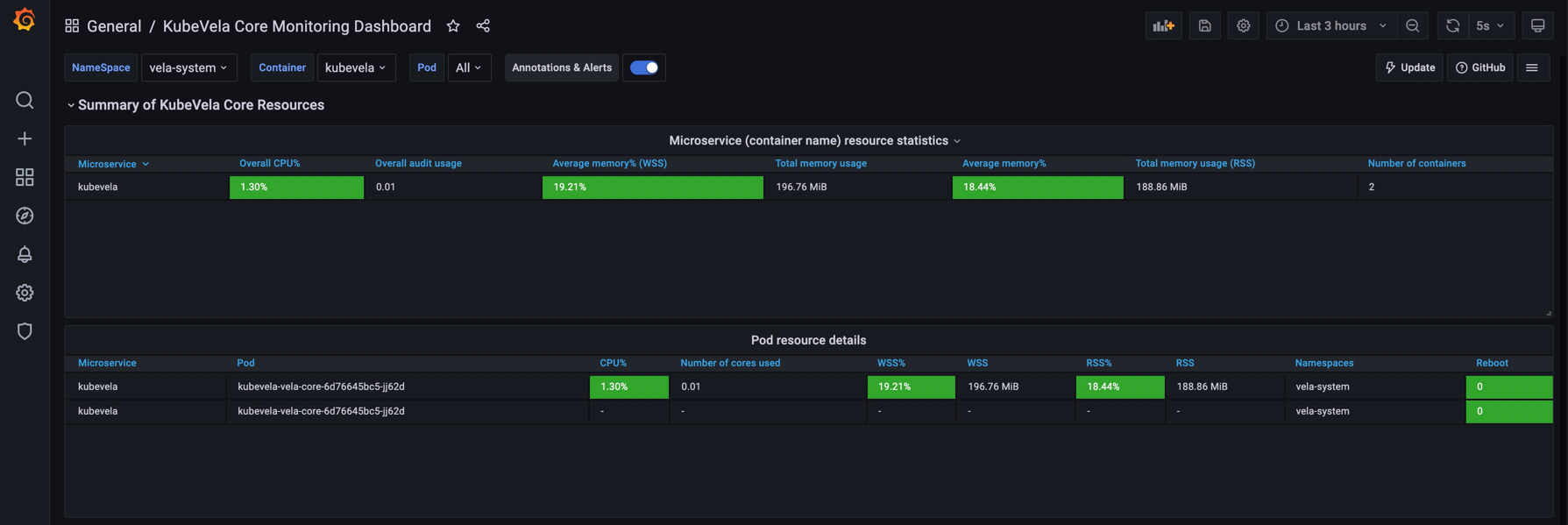Open the Explore compass icon

25,216
